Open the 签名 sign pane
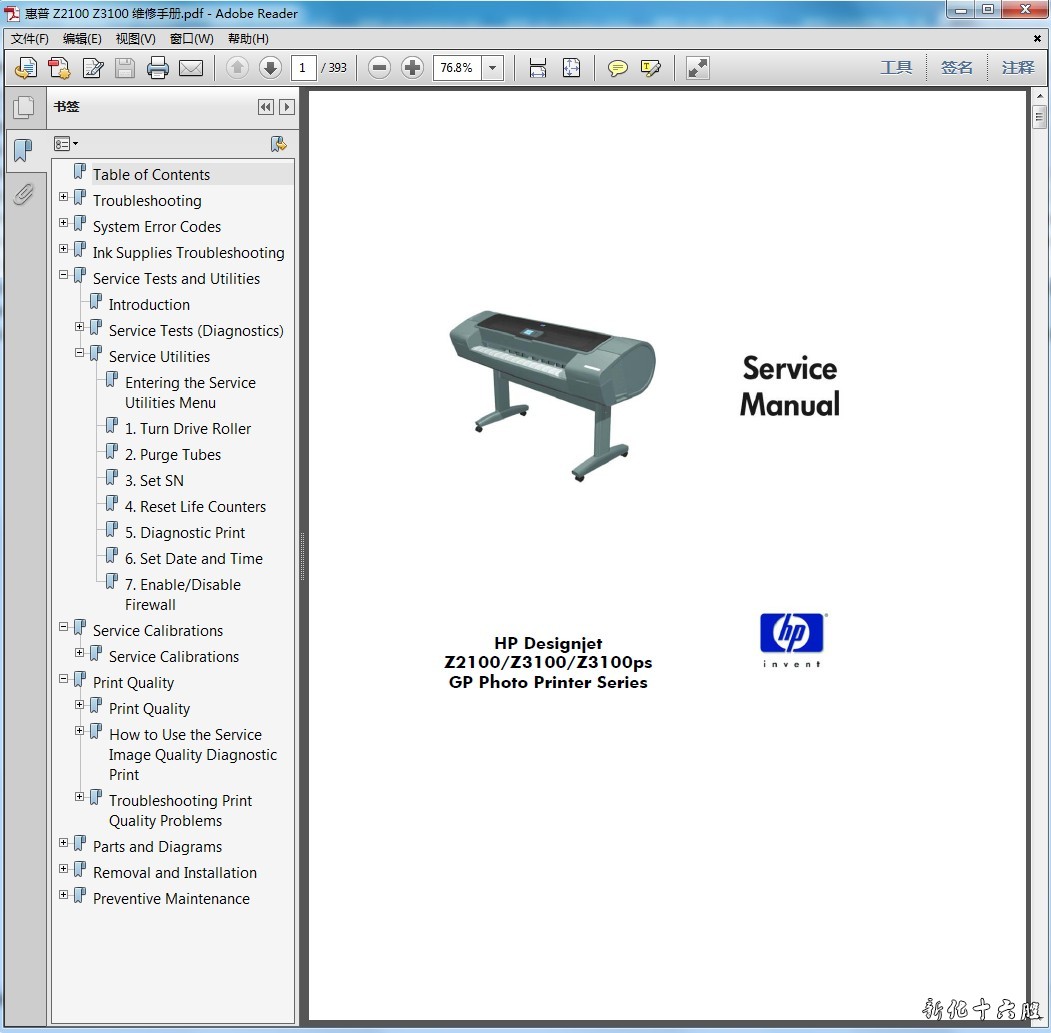Viewport: 1051px width, 1033px height. pos(957,68)
